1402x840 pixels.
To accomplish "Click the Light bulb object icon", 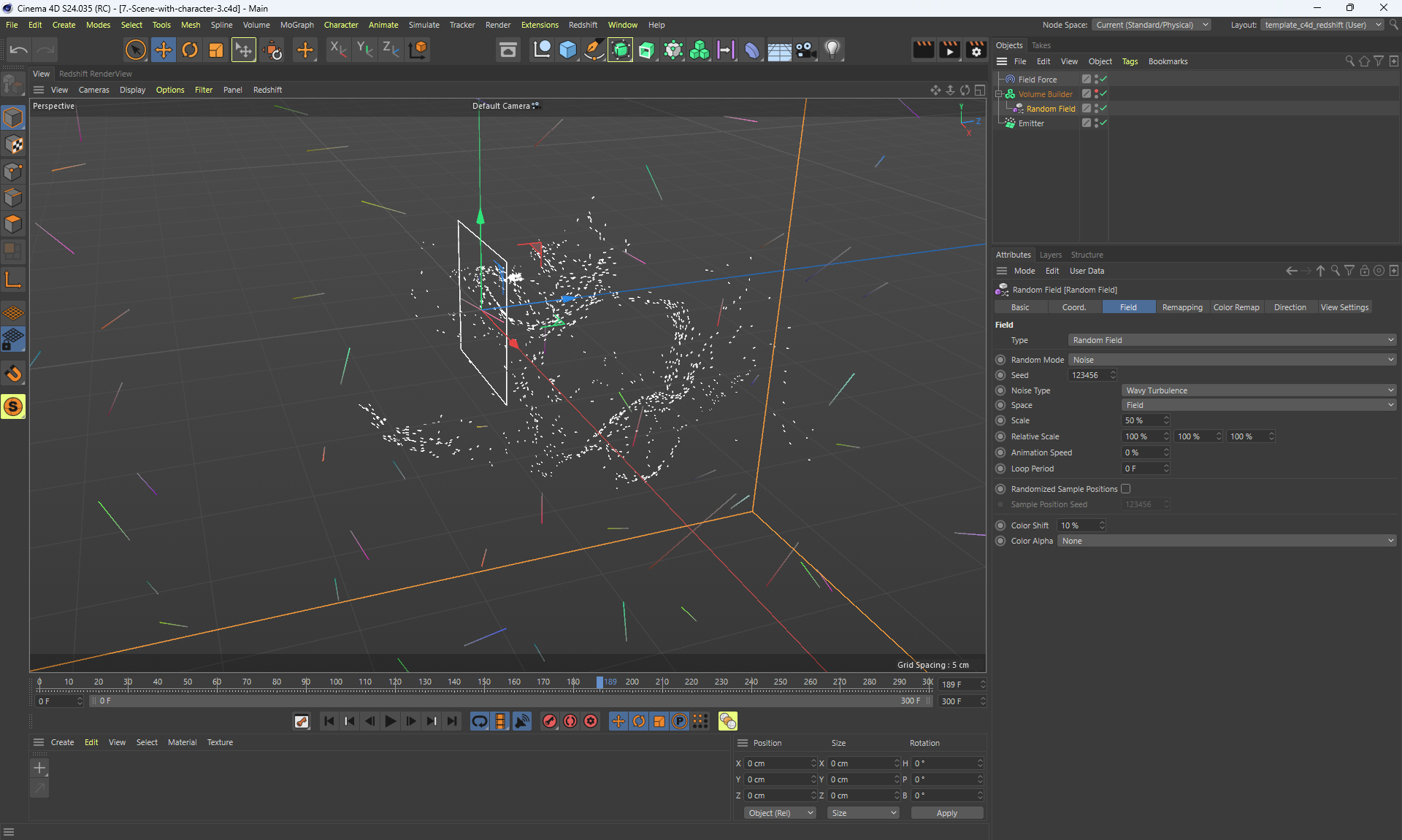I will coord(832,50).
